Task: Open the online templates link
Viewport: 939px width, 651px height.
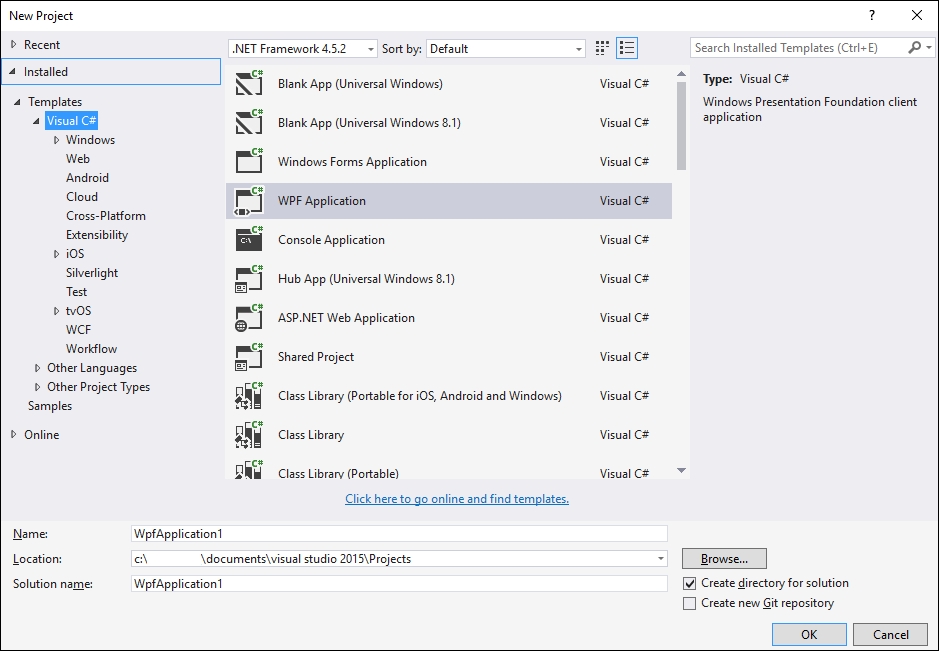Action: click(456, 499)
